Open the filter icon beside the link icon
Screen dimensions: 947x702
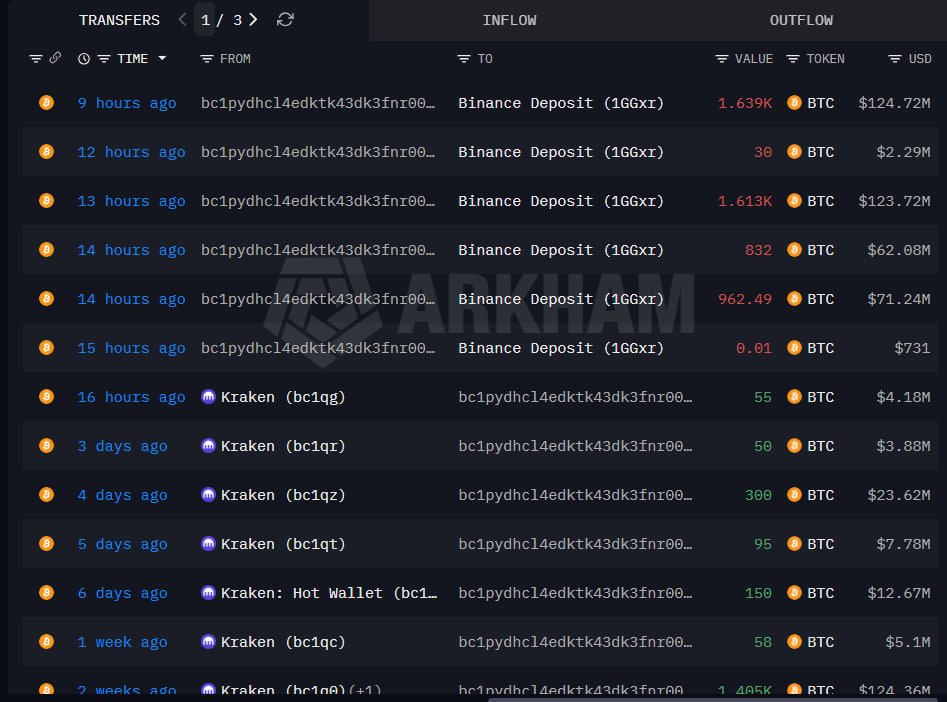(x=36, y=59)
